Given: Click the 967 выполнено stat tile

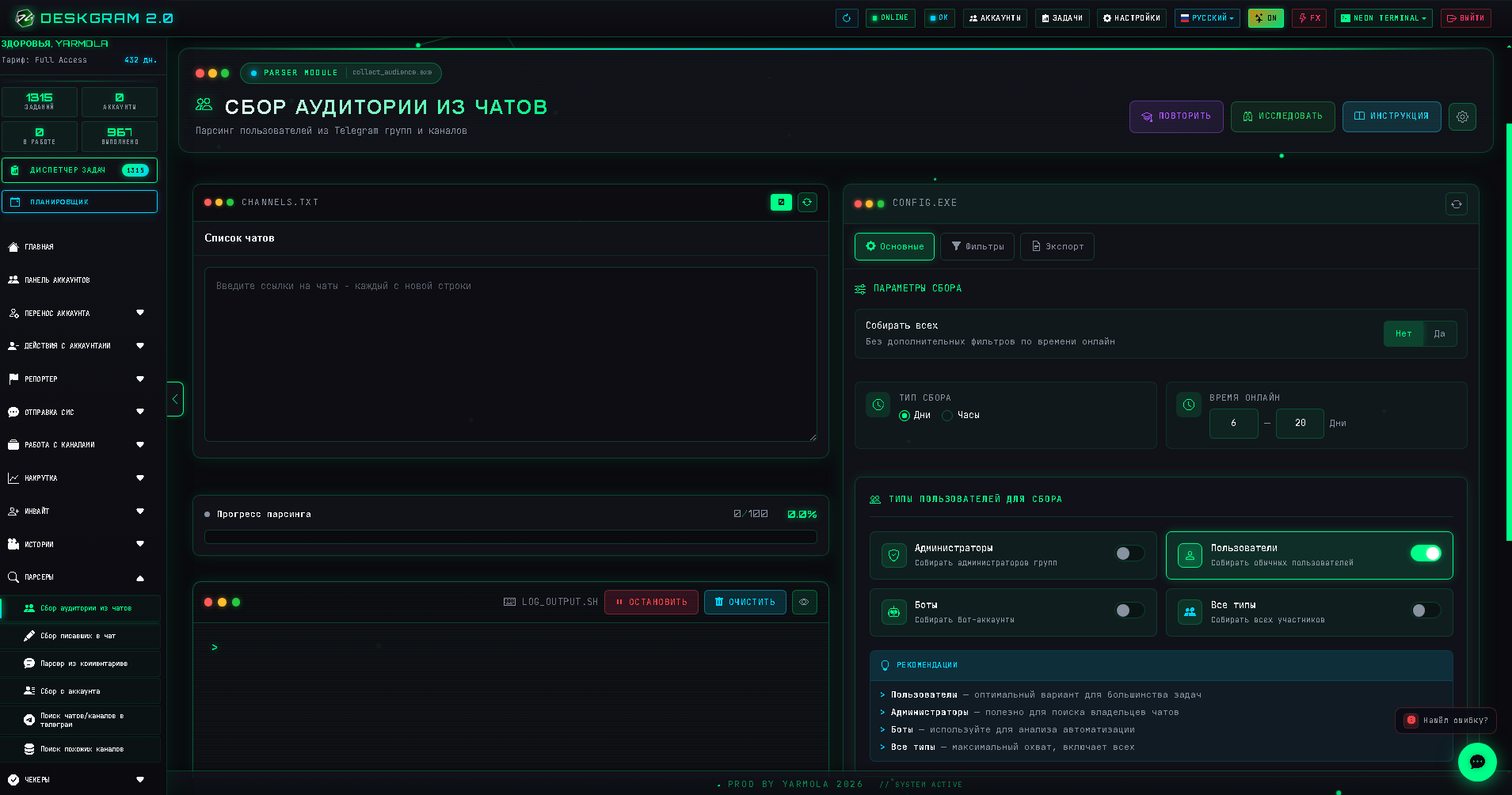Looking at the screenshot, I should 120,136.
